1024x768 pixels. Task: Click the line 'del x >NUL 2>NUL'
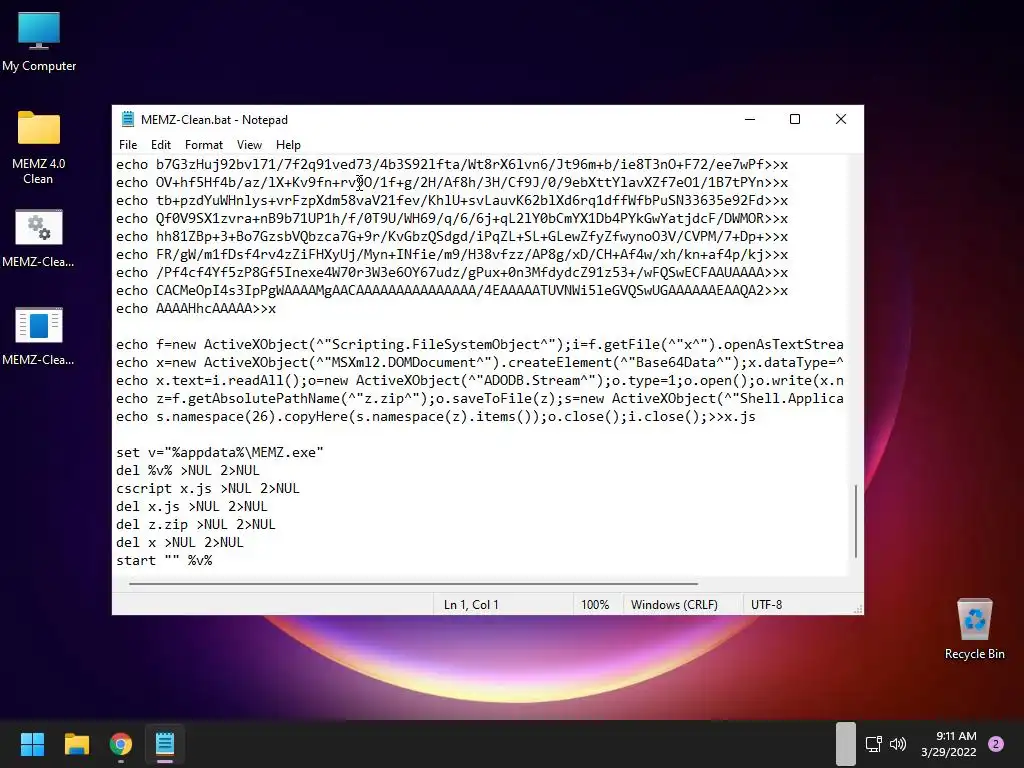[x=180, y=542]
